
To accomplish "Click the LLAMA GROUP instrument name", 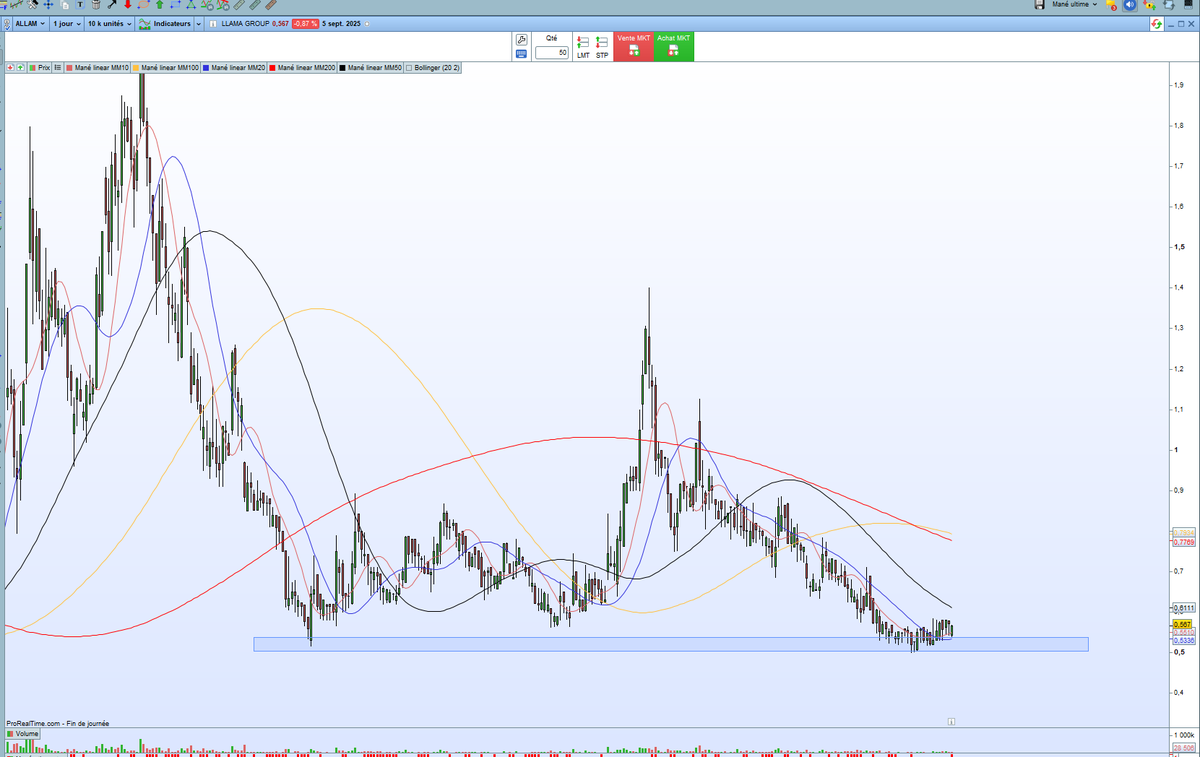I will coord(246,23).
